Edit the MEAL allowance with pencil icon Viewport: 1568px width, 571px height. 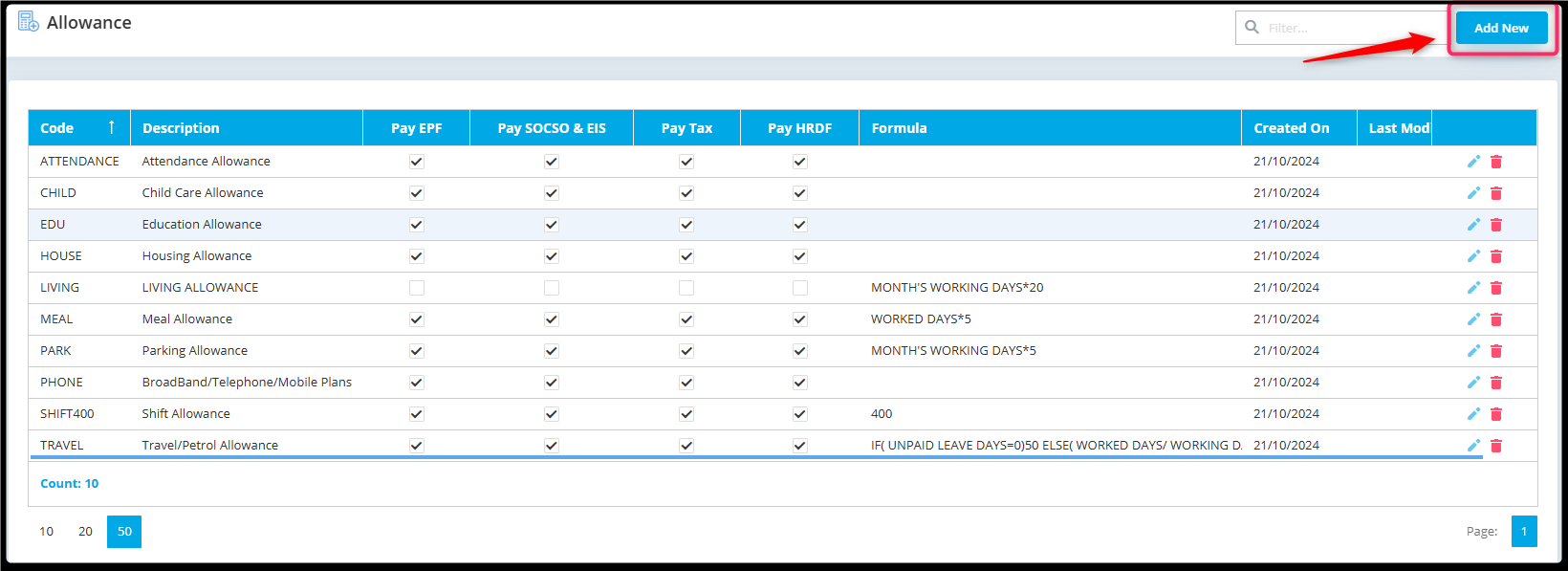1473,319
